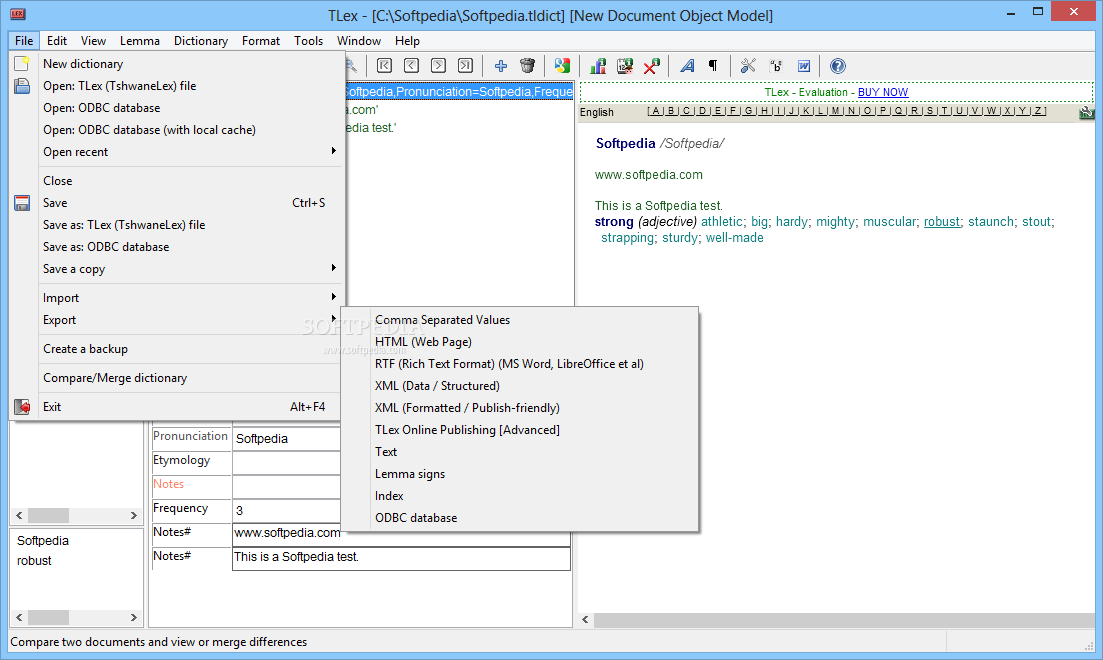Viewport: 1103px width, 660px height.
Task: Click the Pronunciation input field
Action: [286, 438]
